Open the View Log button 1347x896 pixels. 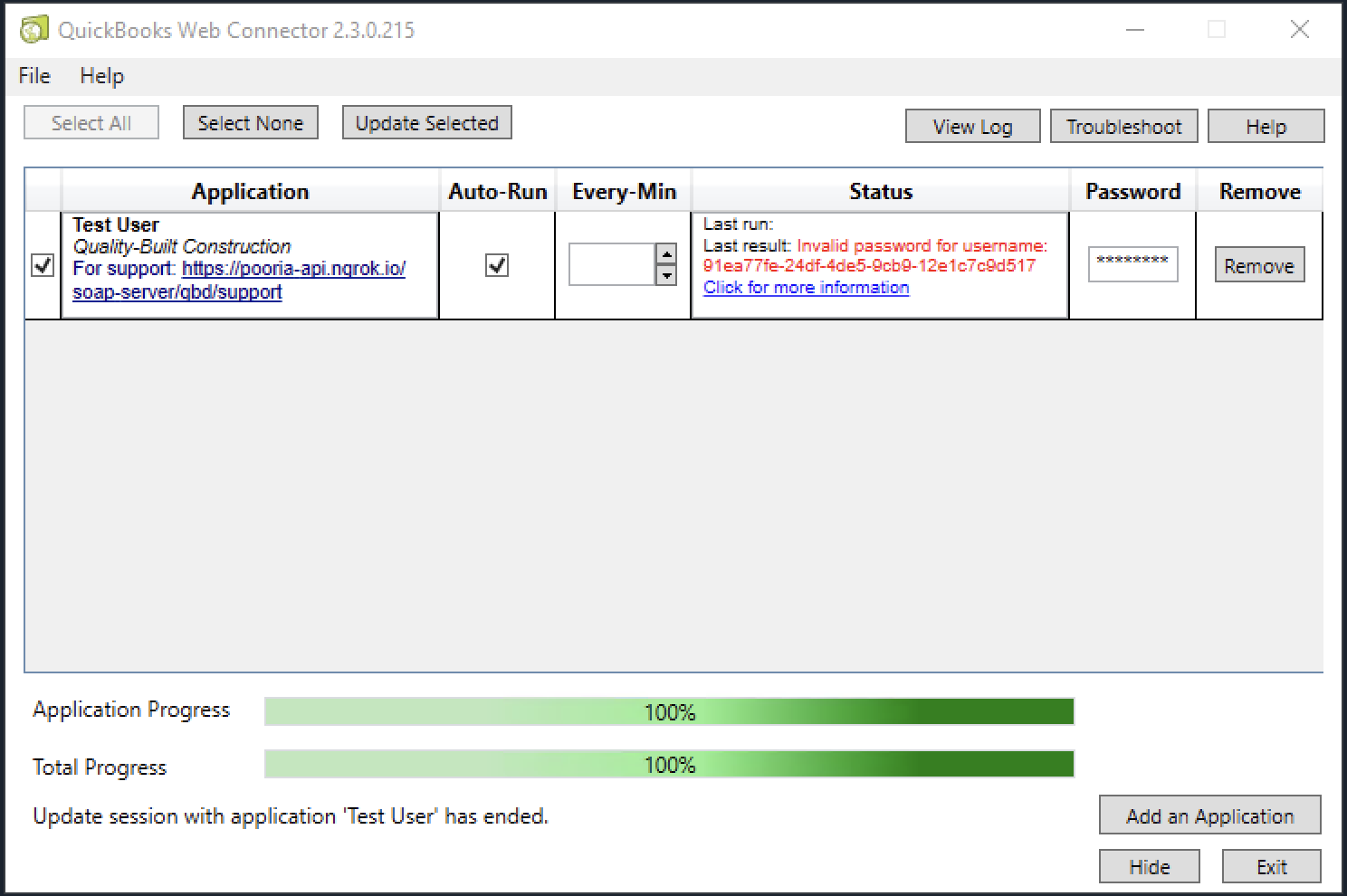pyautogui.click(x=973, y=127)
